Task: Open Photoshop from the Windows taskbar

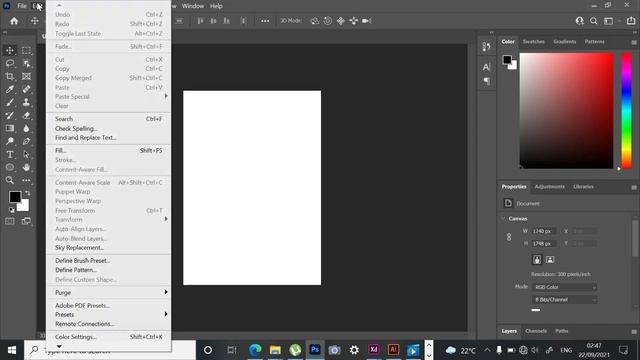Action: tap(314, 350)
